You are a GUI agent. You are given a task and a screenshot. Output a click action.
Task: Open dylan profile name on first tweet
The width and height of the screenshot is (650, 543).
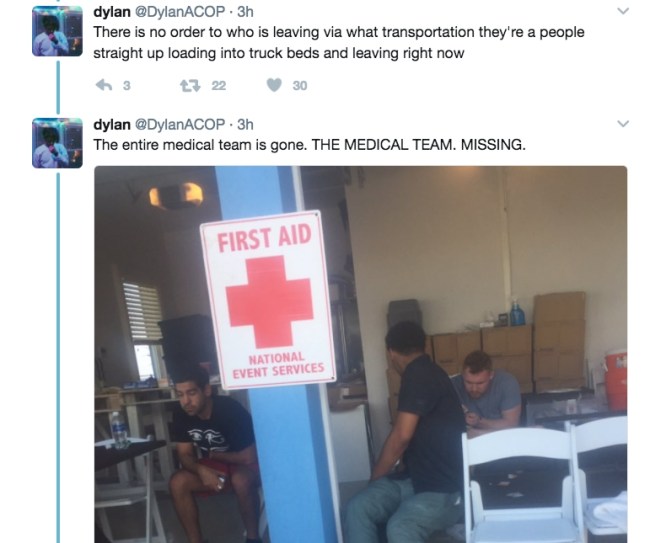pyautogui.click(x=112, y=12)
